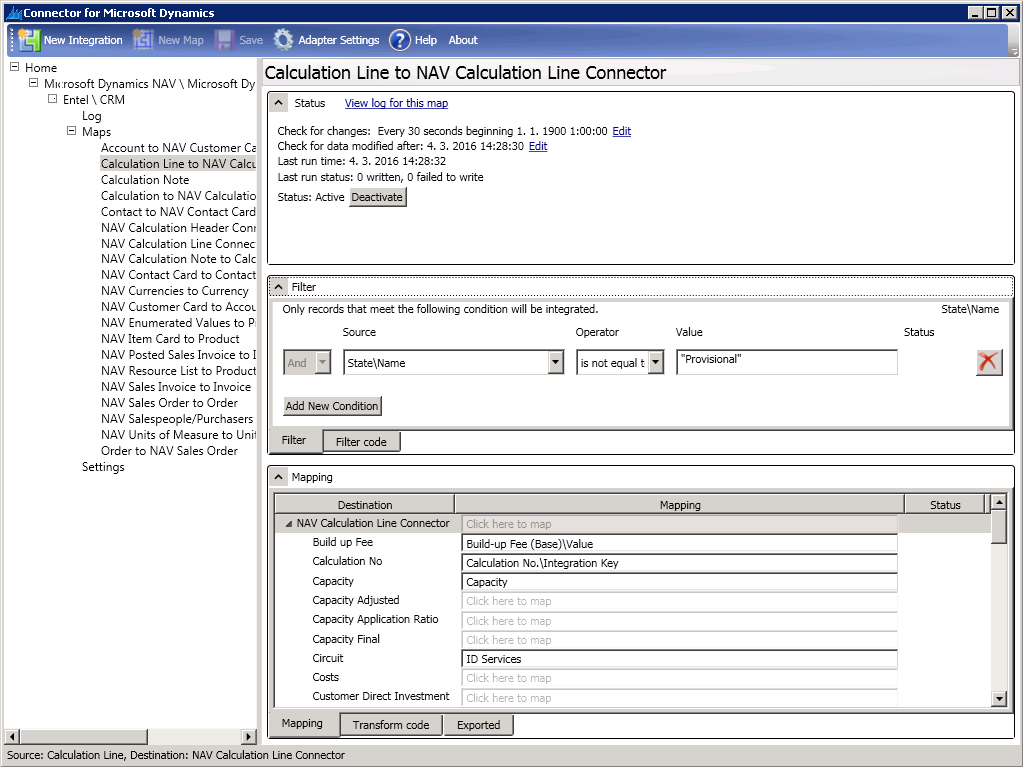Click the Build-up Fee (Base)\Value mapping field
This screenshot has width=1023, height=767.
point(679,543)
